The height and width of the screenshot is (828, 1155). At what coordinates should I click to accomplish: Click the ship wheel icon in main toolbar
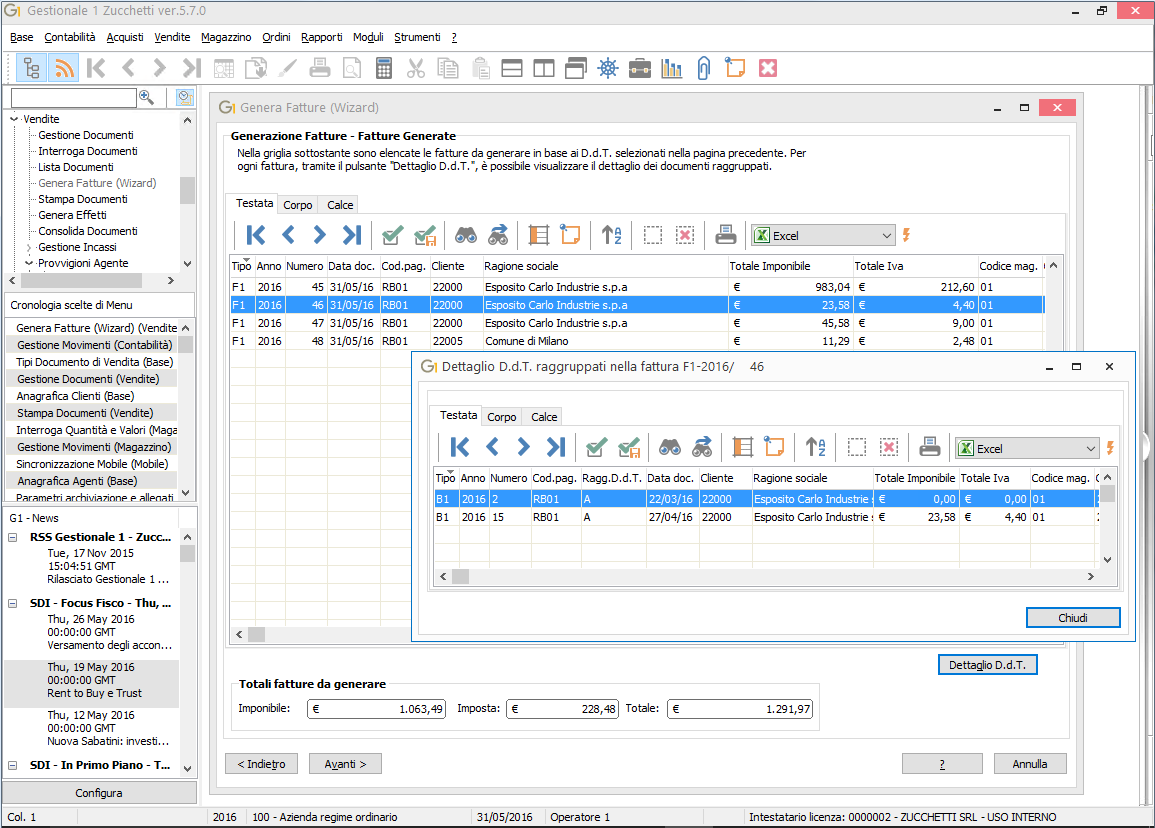pos(608,69)
